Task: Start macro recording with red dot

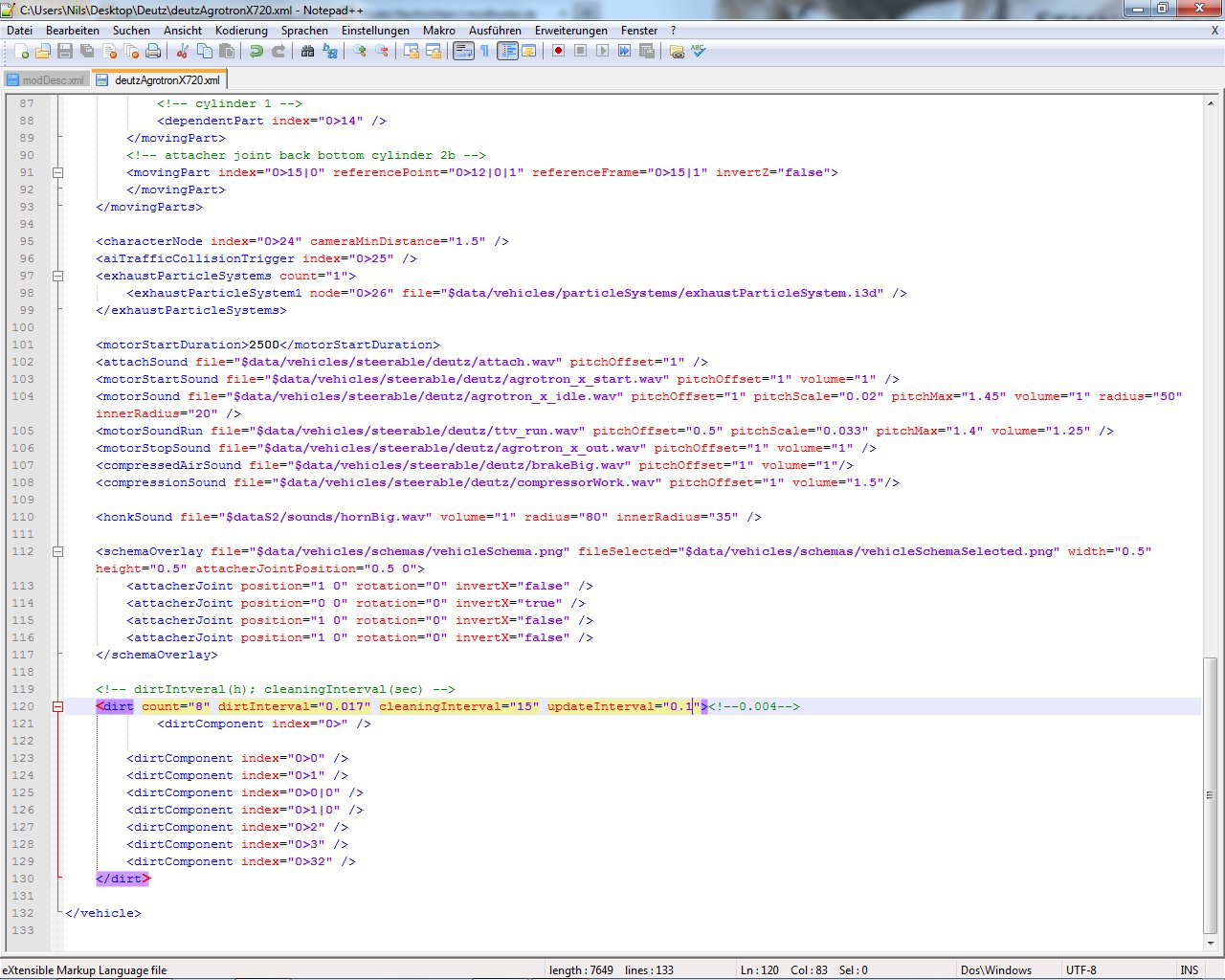Action: [558, 51]
